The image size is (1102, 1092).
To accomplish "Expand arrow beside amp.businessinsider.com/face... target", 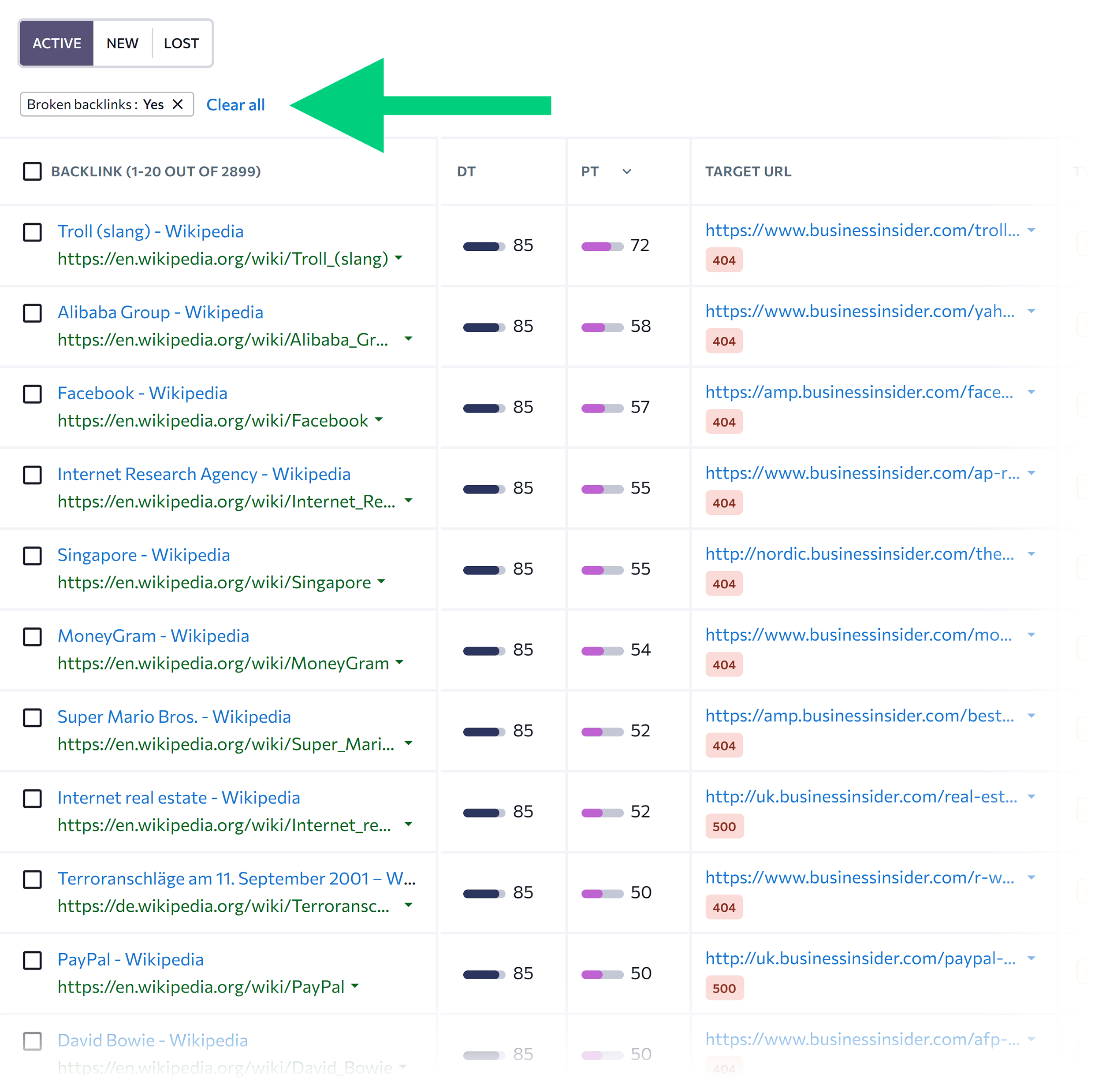I will (1031, 393).
